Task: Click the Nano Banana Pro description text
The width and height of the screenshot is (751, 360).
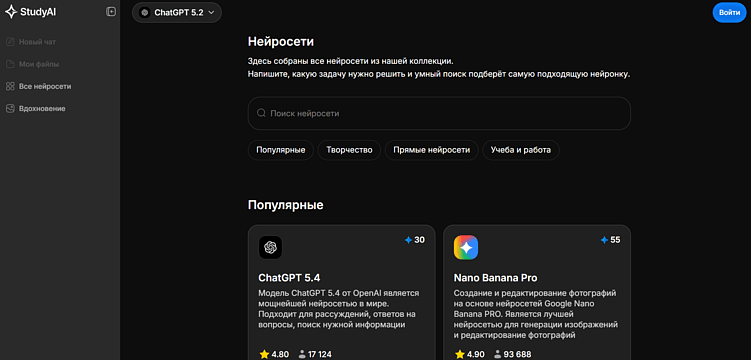Action: (x=535, y=314)
